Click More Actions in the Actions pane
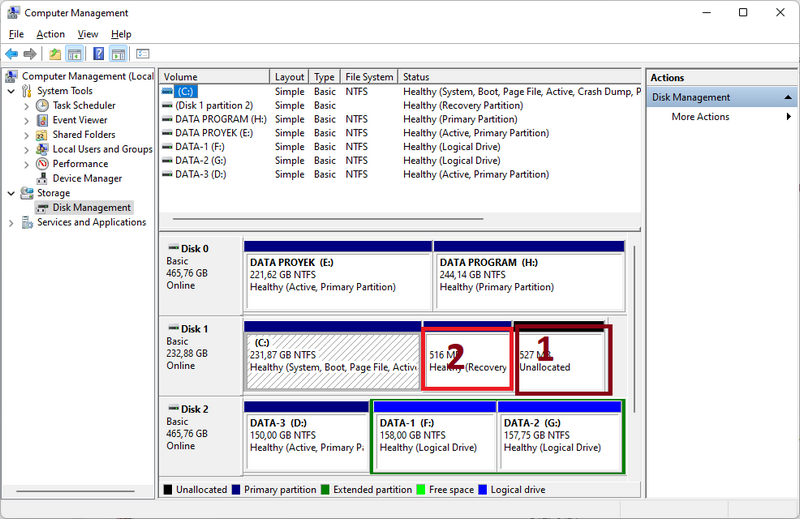 [x=700, y=116]
